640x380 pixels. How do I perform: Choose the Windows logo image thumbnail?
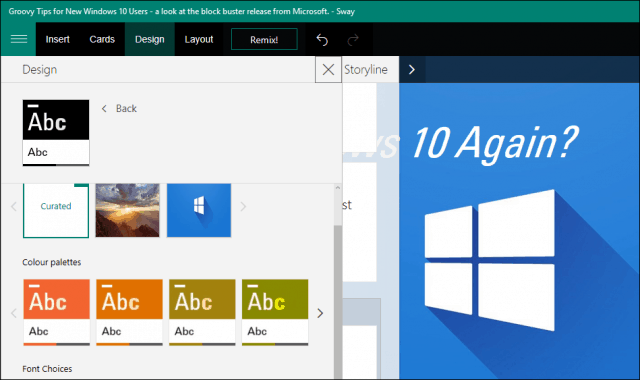tap(199, 210)
